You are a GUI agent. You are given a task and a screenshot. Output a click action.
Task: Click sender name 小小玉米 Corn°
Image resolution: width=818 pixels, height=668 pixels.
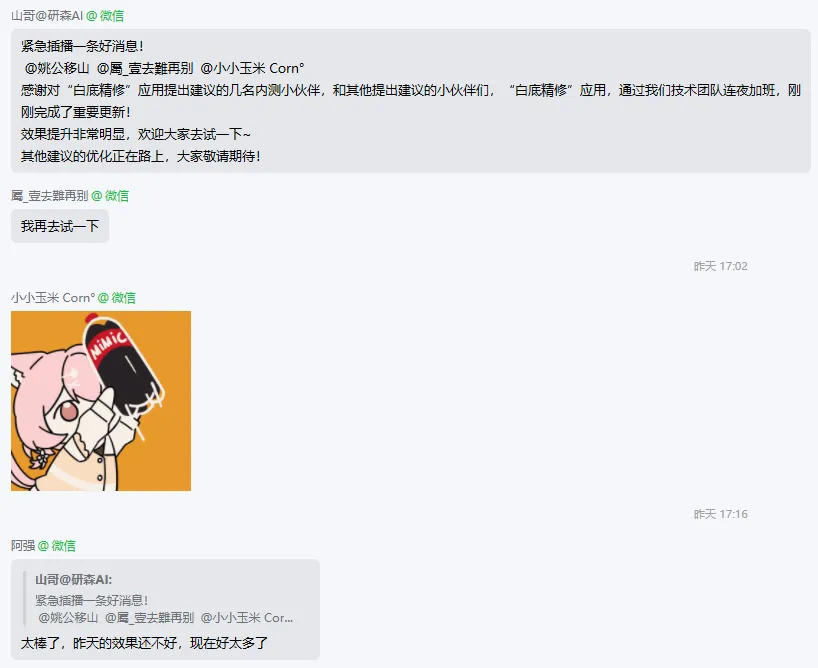coord(53,297)
